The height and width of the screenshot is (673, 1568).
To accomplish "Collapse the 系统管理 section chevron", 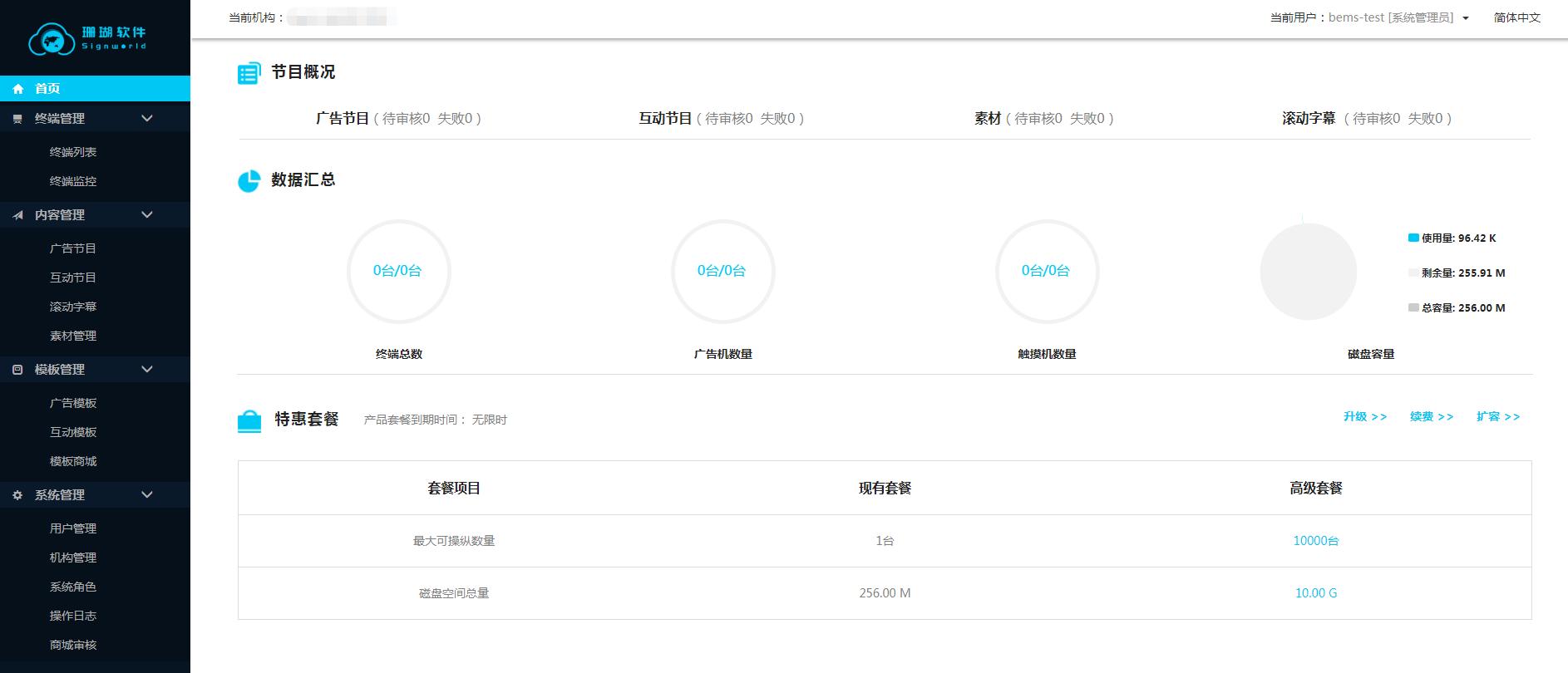I will (x=147, y=495).
